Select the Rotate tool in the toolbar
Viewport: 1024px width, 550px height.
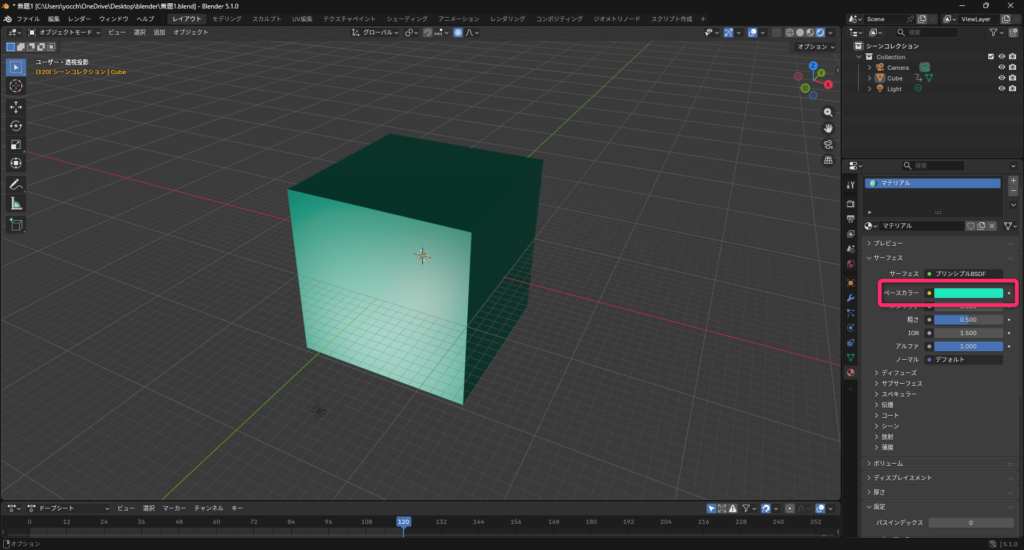tap(16, 125)
